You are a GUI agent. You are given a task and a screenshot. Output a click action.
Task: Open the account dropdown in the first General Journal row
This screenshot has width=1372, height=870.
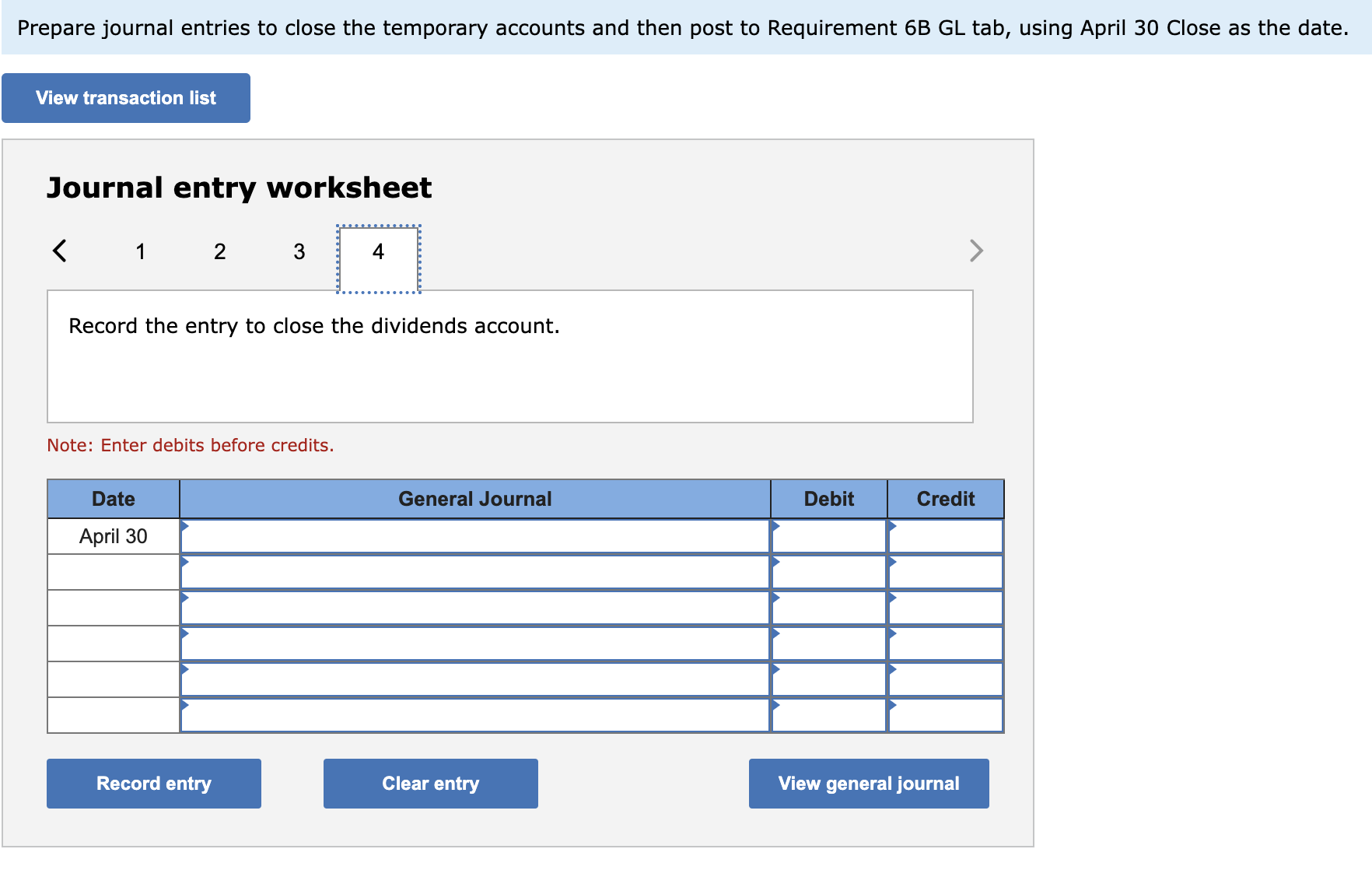click(186, 528)
